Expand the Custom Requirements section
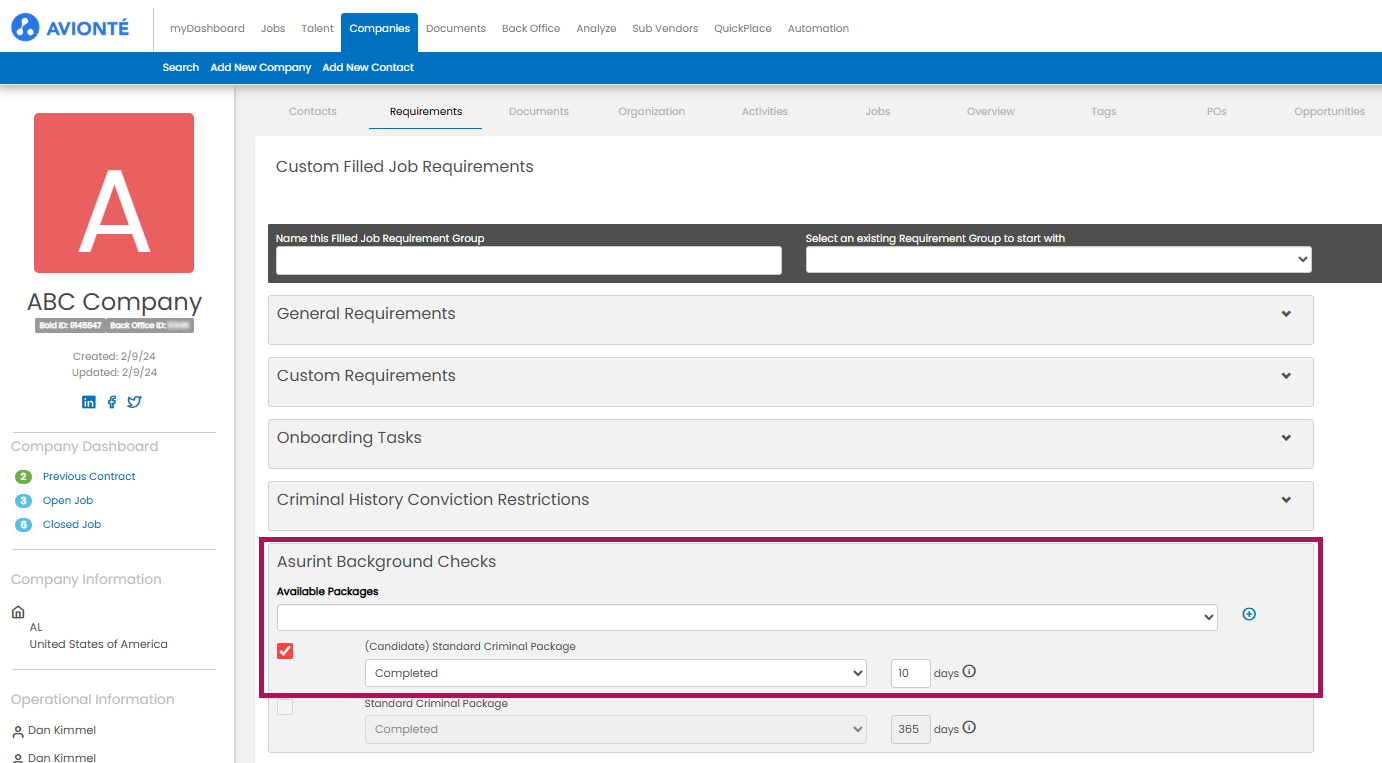 1286,376
